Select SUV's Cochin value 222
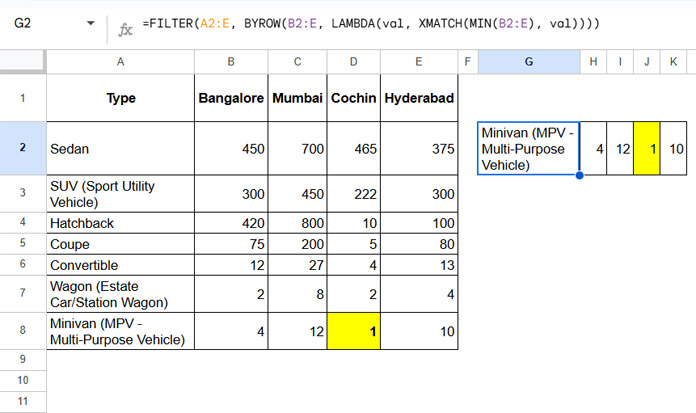 coord(353,193)
